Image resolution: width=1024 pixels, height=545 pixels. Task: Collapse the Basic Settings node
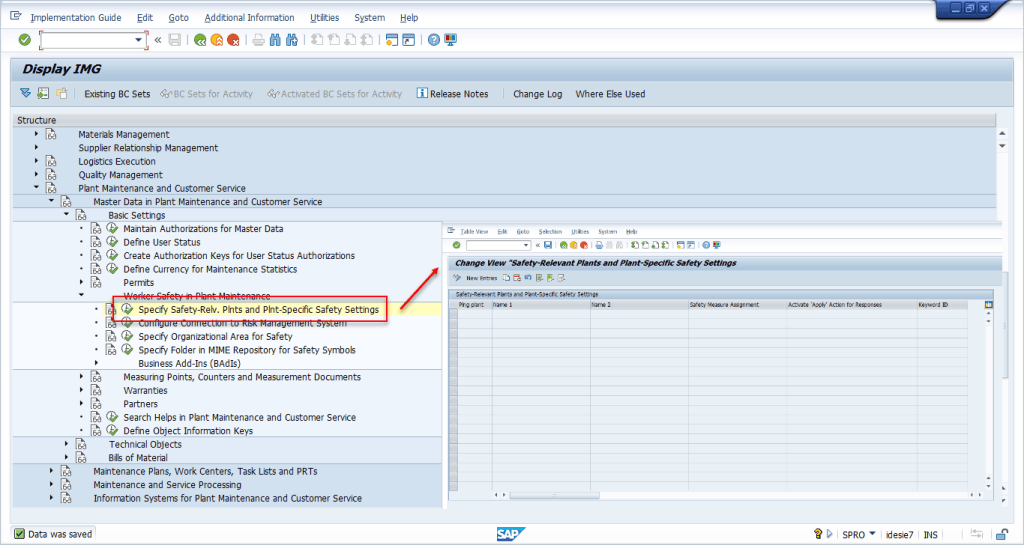(67, 215)
